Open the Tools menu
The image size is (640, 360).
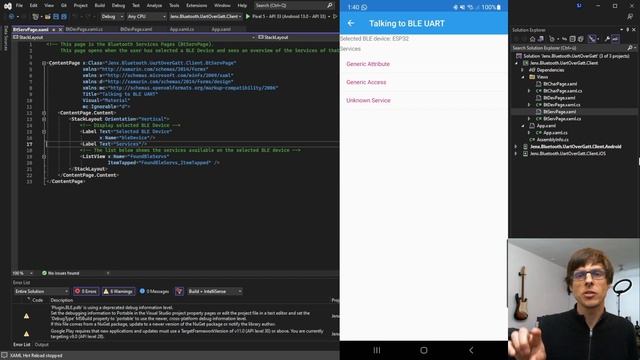[174, 5]
